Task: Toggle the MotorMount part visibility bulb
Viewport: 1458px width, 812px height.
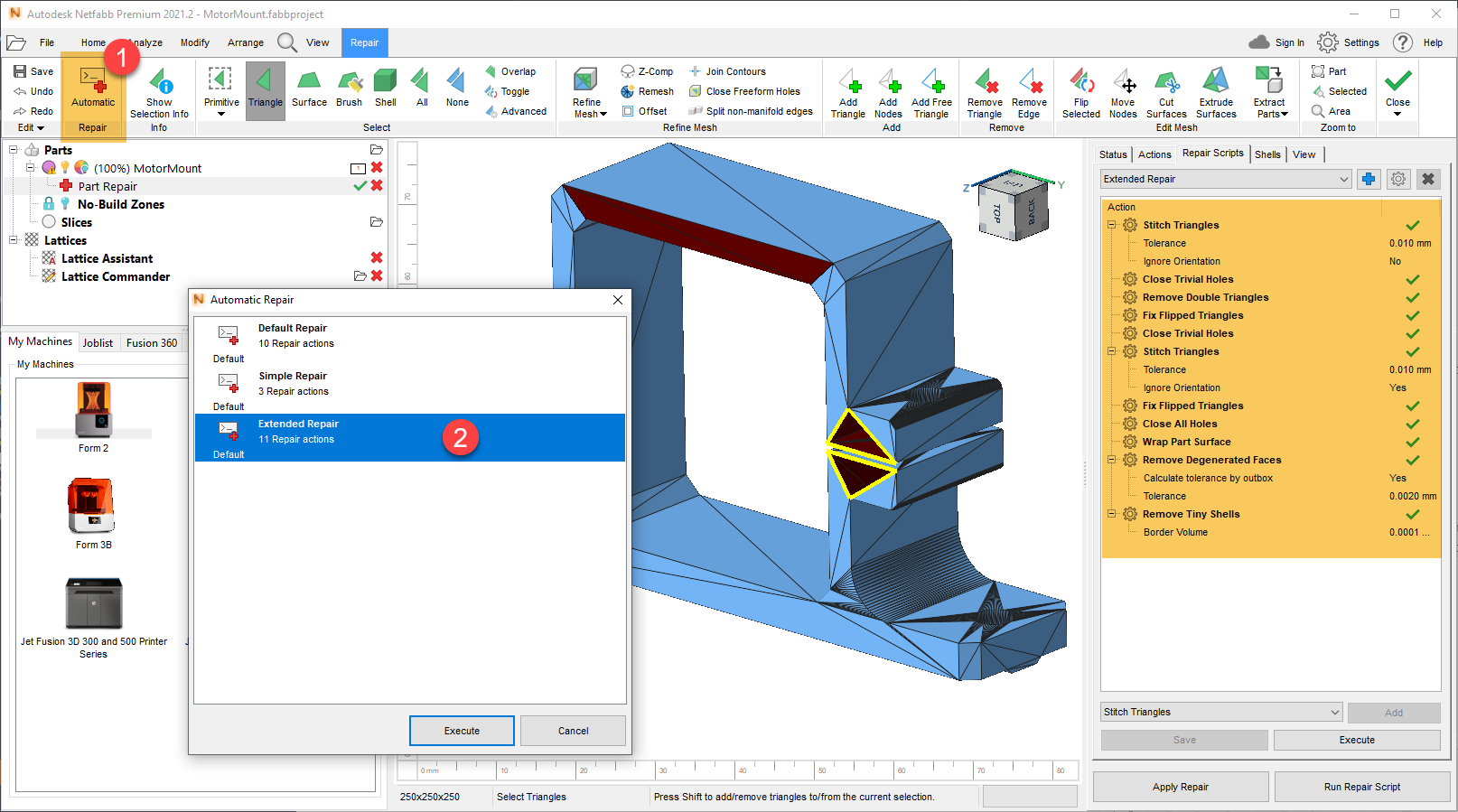Action: (65, 168)
